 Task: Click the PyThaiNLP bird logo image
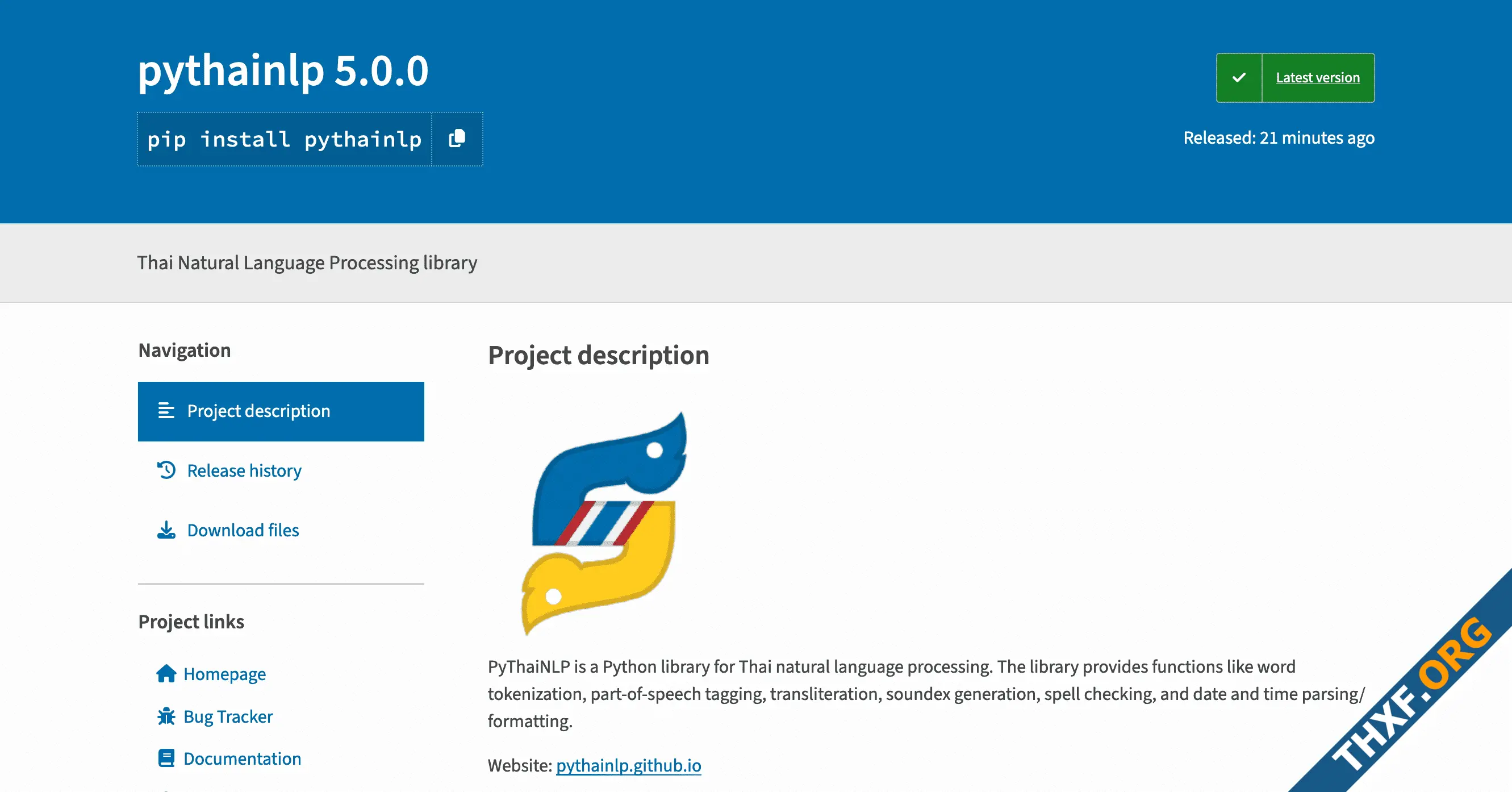click(604, 523)
